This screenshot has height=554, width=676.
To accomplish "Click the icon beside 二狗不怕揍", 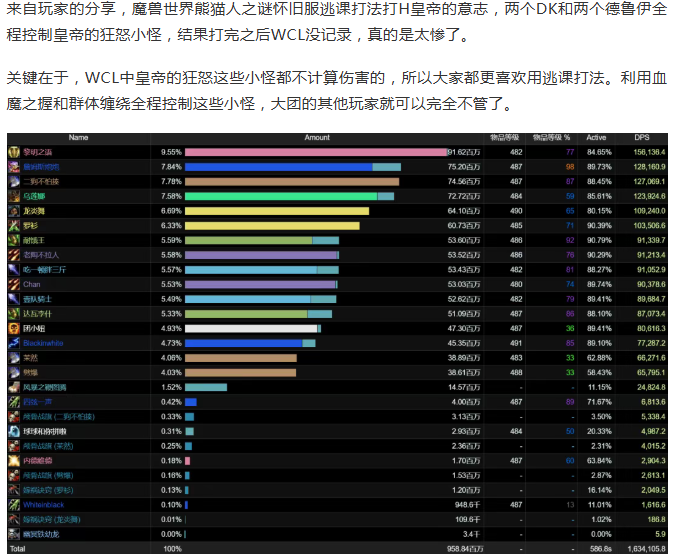I will coord(14,181).
